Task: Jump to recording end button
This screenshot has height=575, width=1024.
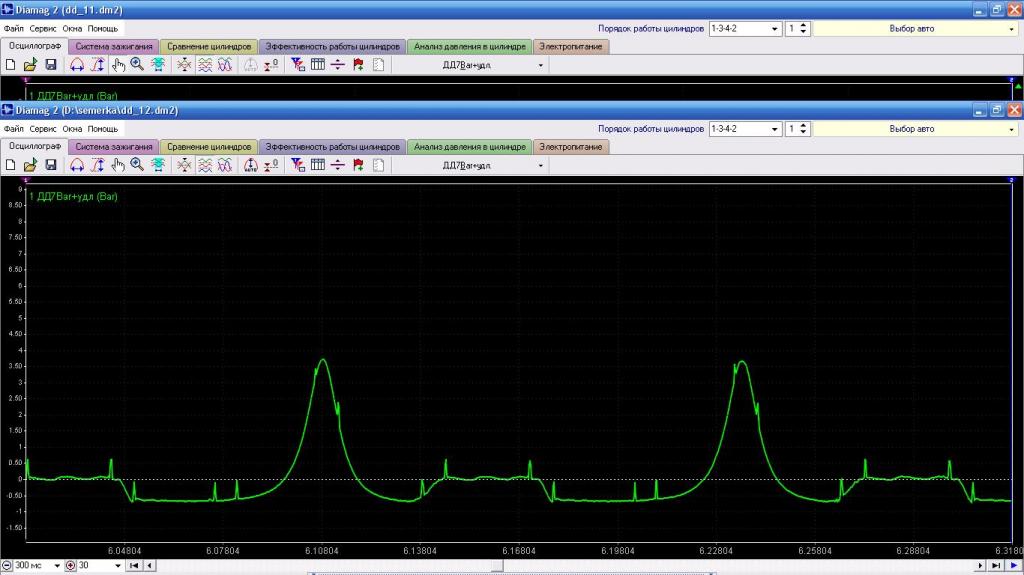Action: pos(996,566)
